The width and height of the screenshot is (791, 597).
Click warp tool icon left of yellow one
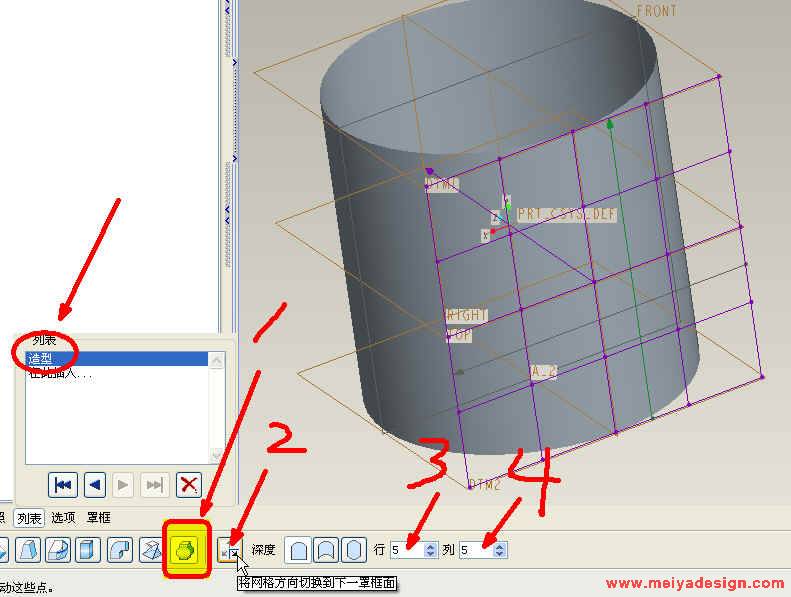coord(151,550)
